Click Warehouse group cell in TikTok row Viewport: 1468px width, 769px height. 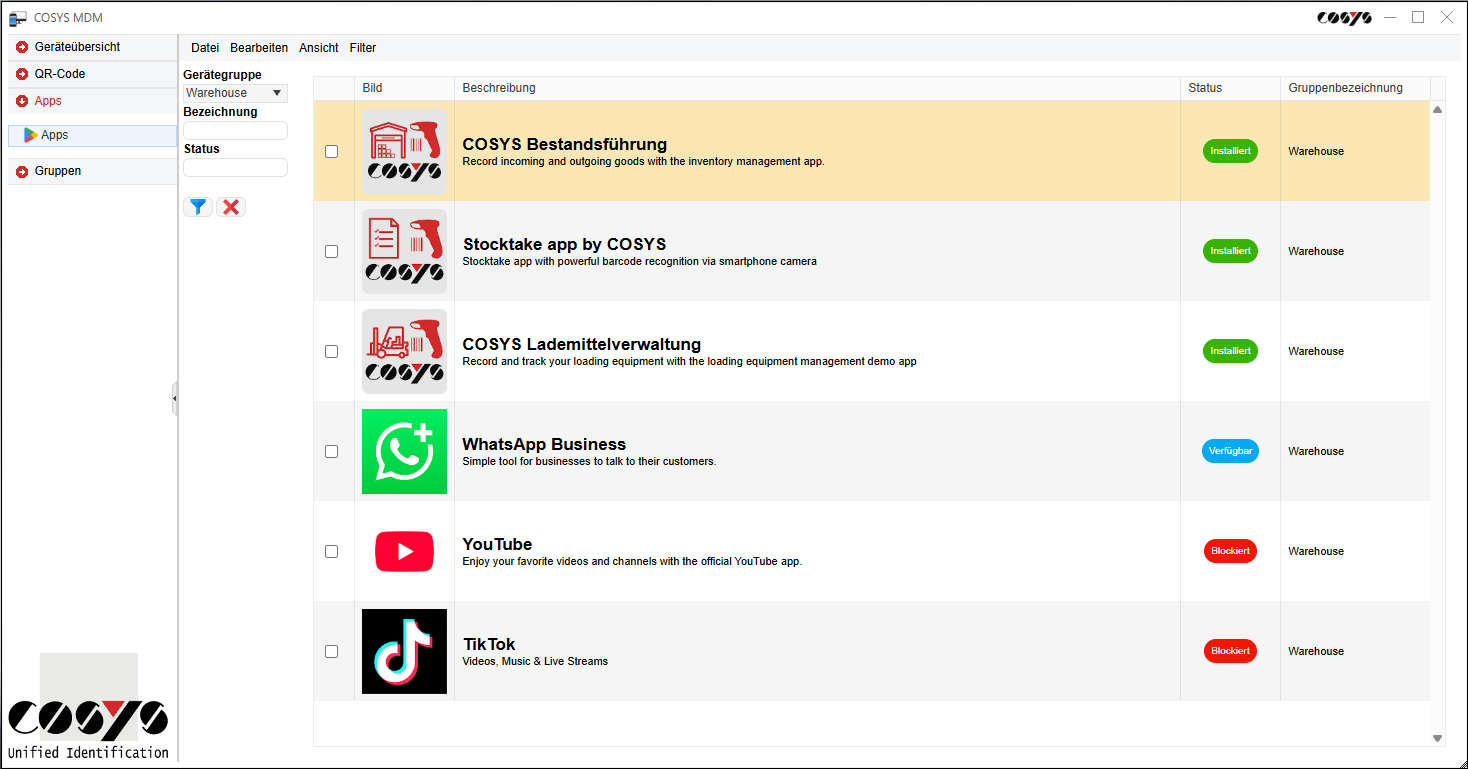pos(1355,651)
